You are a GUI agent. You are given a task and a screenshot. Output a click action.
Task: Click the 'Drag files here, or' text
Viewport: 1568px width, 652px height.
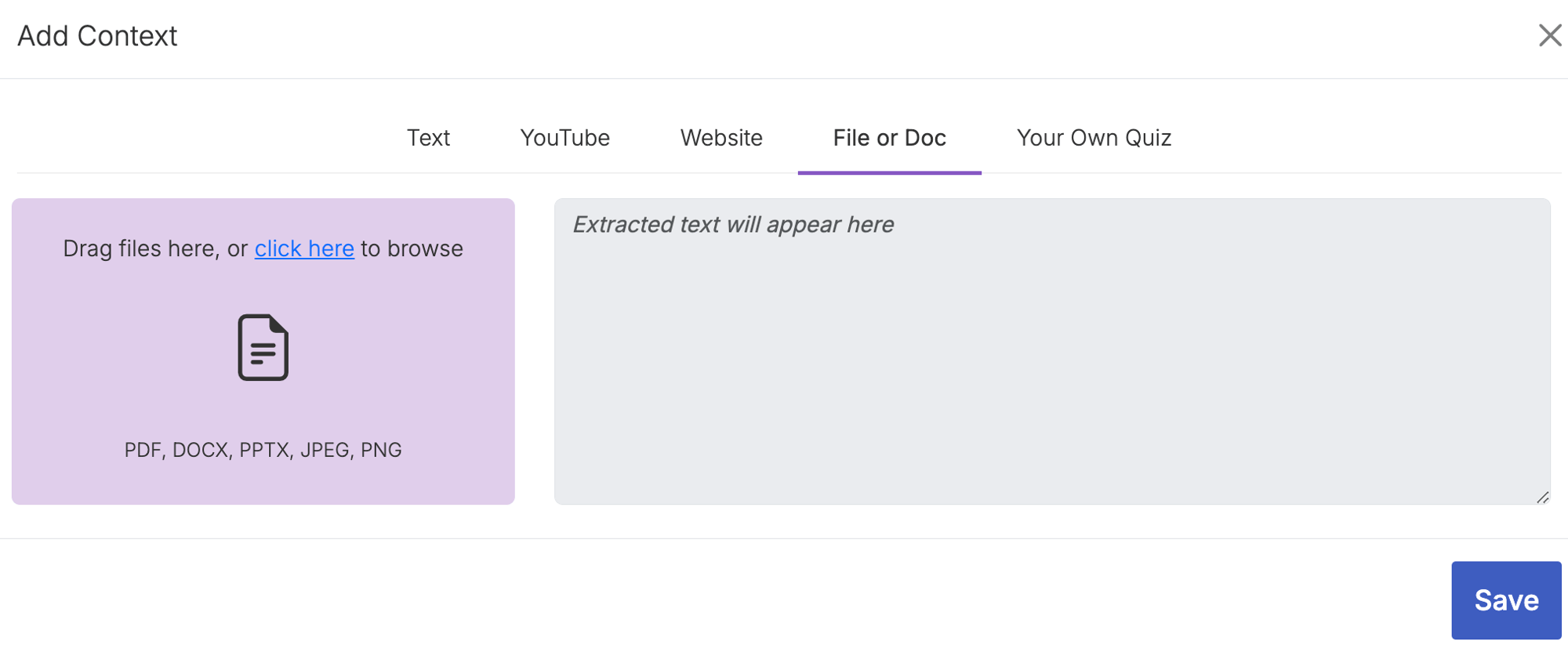click(x=155, y=248)
